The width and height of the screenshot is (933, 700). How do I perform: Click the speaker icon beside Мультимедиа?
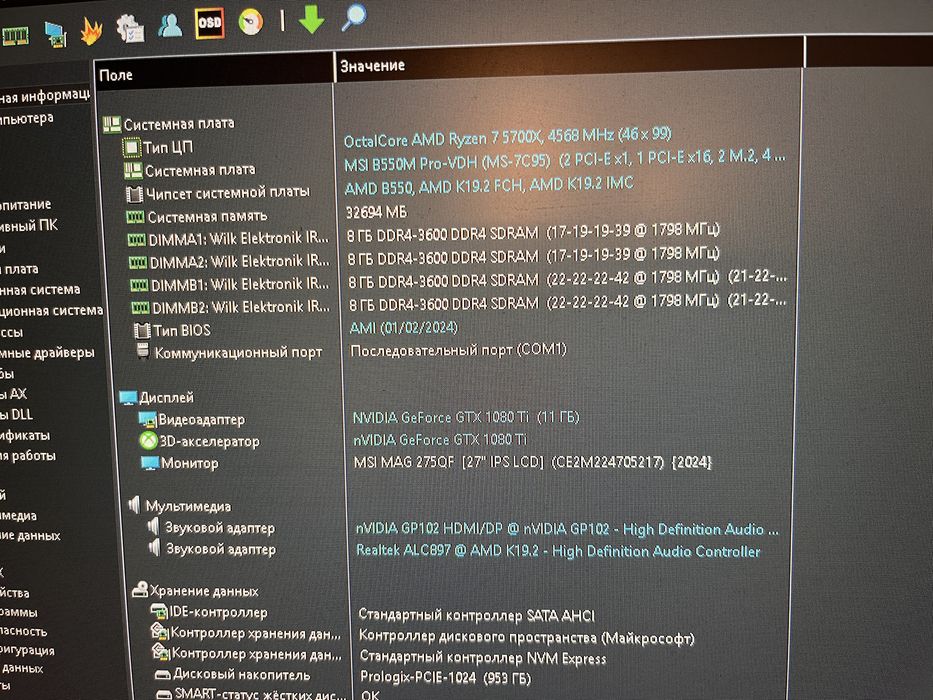click(x=134, y=505)
